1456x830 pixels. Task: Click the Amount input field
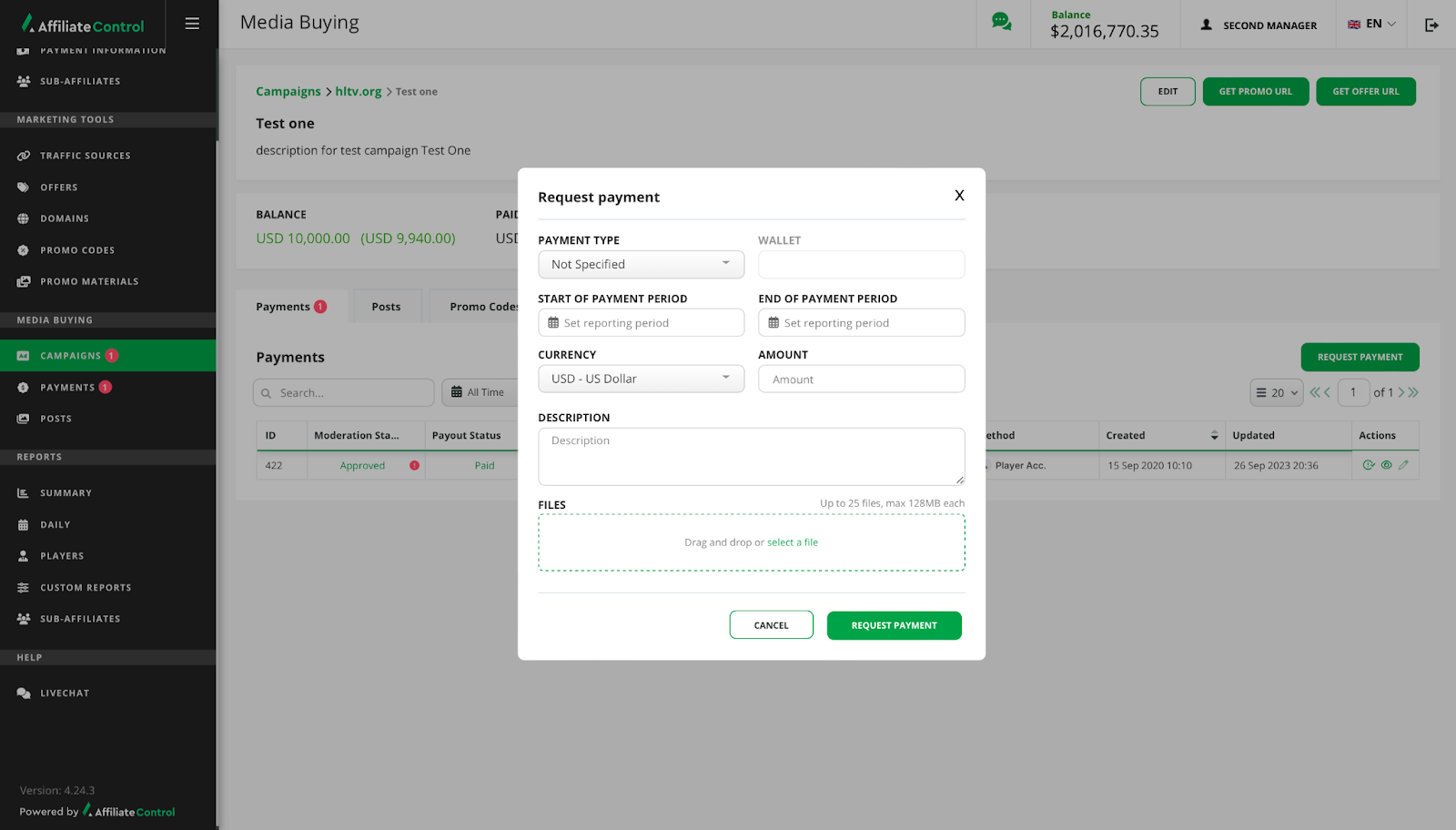coord(861,380)
